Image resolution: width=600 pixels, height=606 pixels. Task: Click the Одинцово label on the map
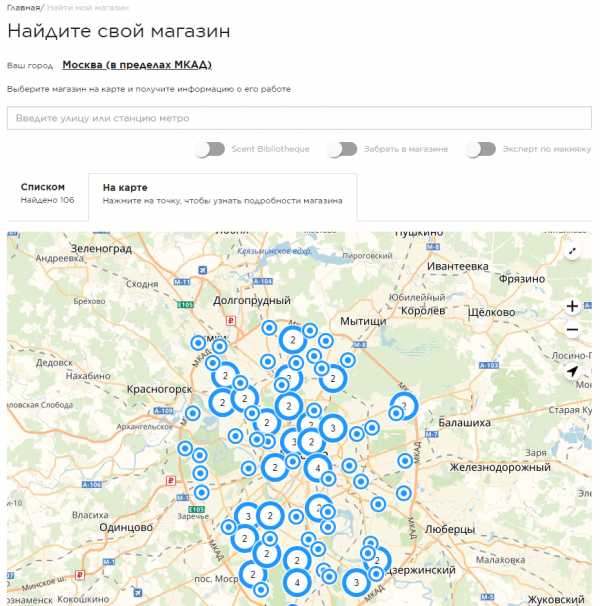(x=126, y=527)
